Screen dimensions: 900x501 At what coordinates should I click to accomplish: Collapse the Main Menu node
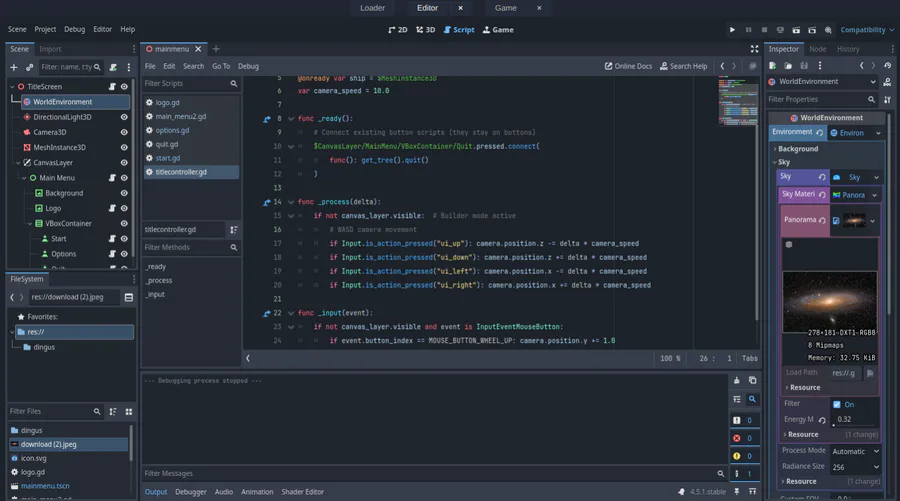[24, 178]
